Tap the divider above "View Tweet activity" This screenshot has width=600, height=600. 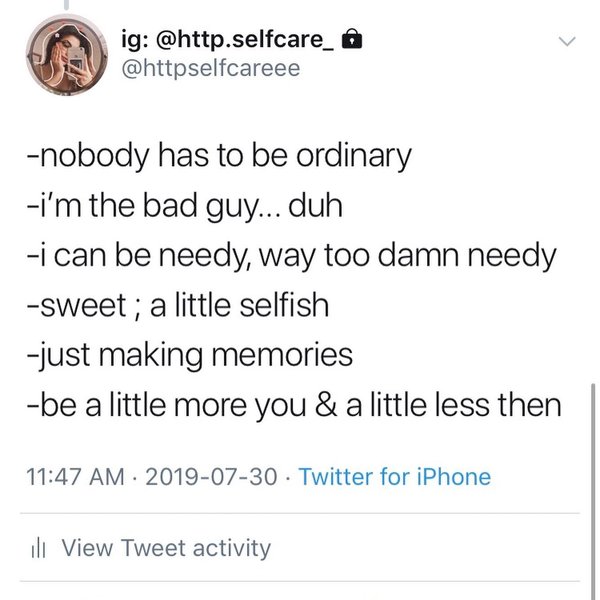[x=300, y=514]
